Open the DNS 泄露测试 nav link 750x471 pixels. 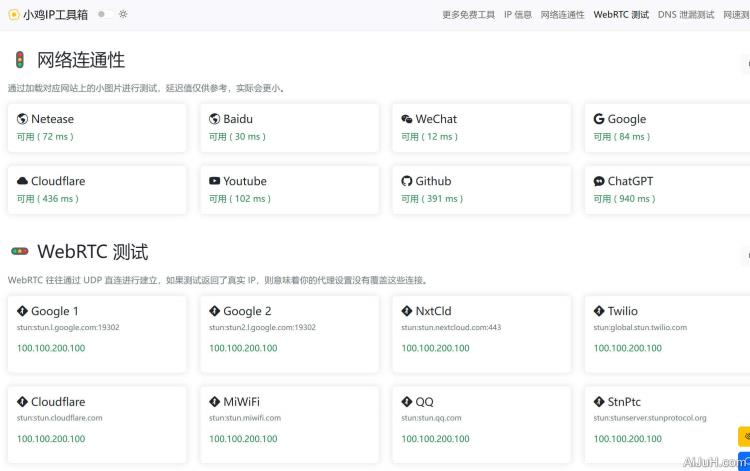(x=685, y=15)
